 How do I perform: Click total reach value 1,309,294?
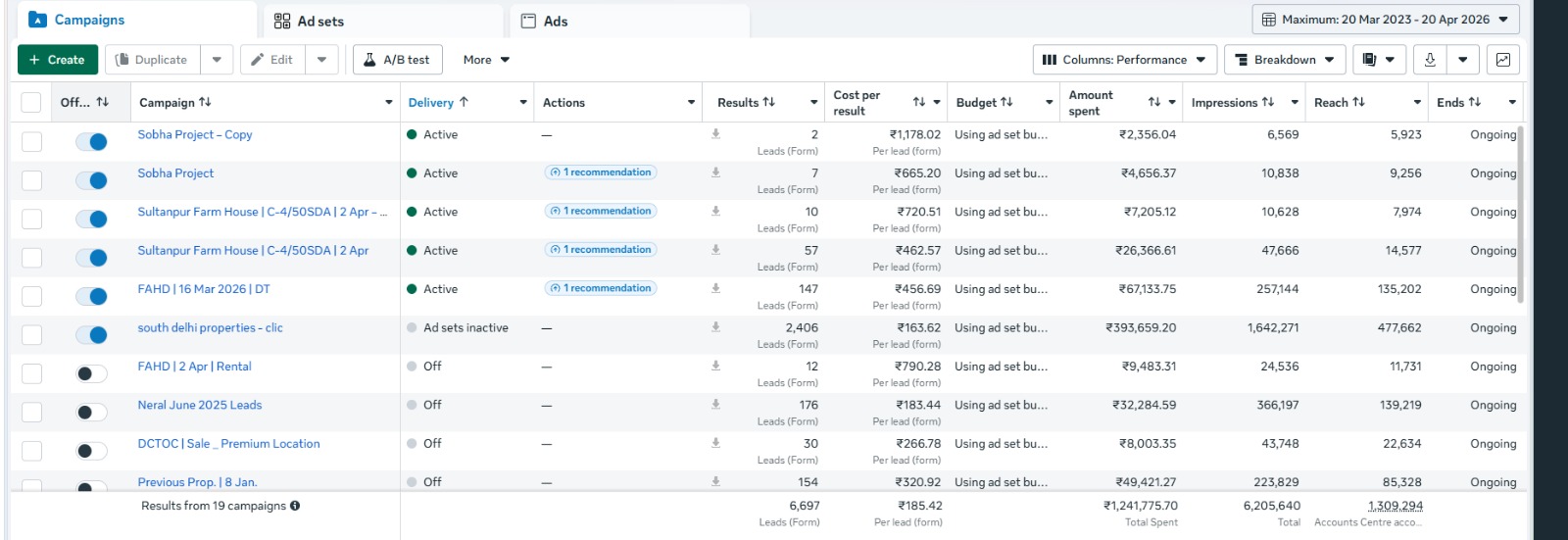pyautogui.click(x=1396, y=506)
